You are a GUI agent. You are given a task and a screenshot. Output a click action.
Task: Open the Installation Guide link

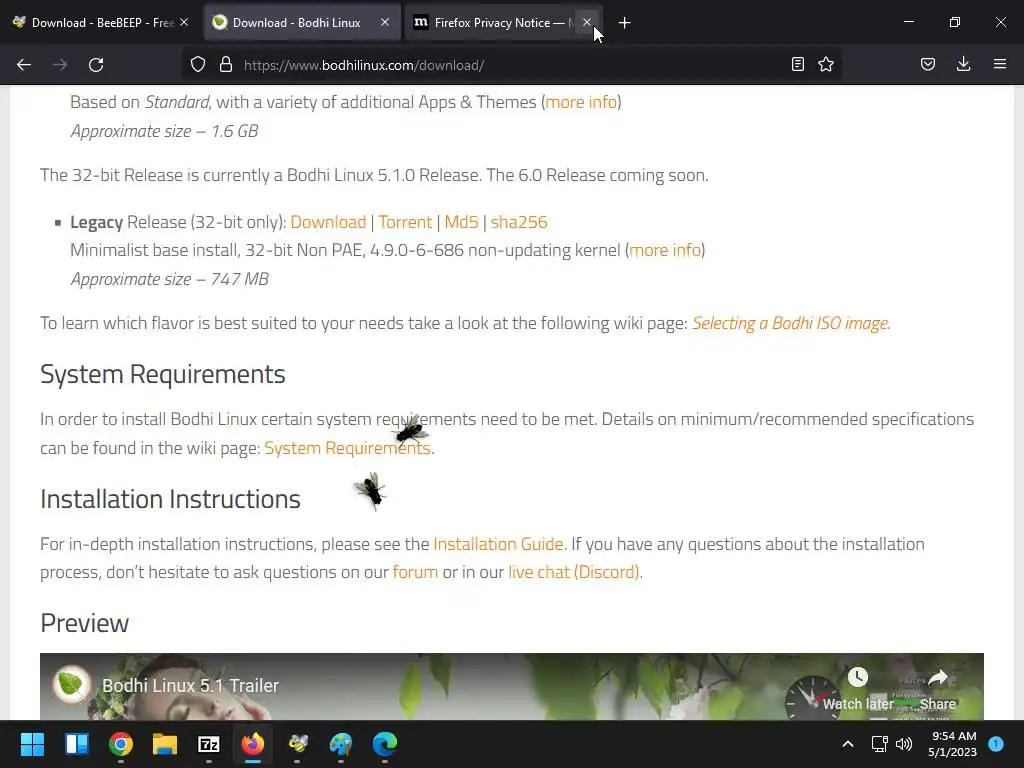click(x=498, y=544)
